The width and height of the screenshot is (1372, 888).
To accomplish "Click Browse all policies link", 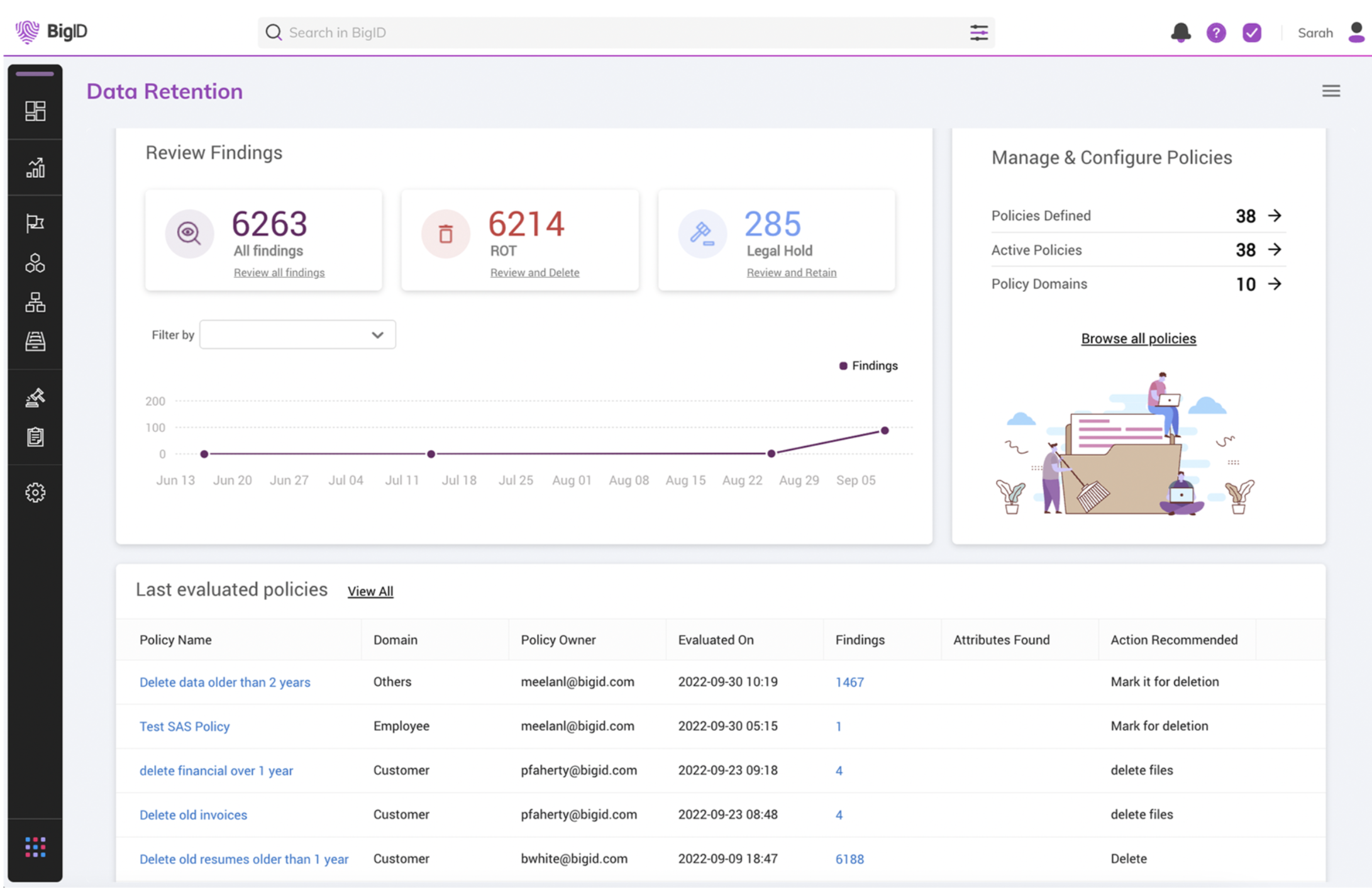I will [x=1138, y=338].
